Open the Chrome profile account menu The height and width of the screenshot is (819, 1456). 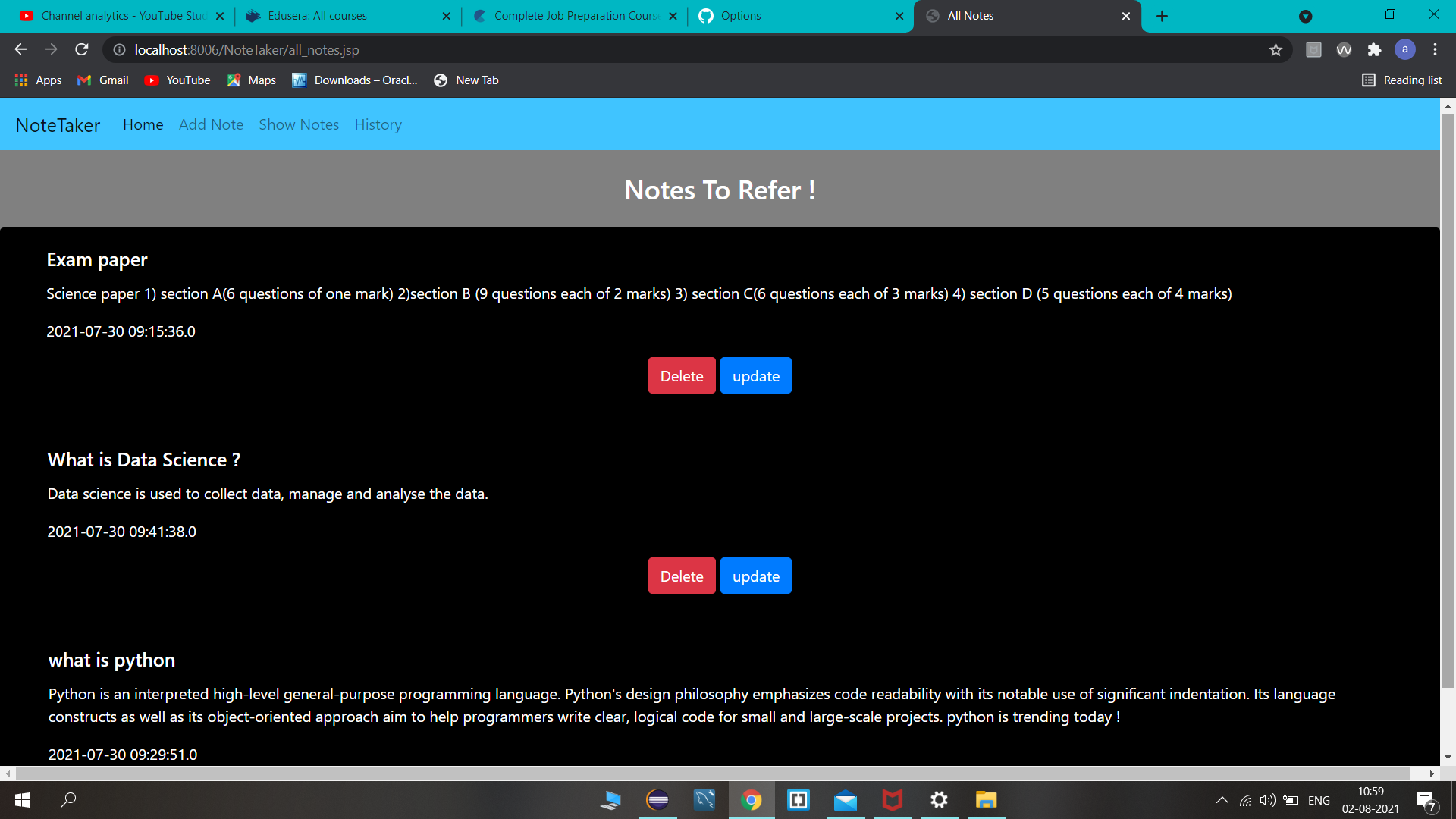click(1405, 50)
